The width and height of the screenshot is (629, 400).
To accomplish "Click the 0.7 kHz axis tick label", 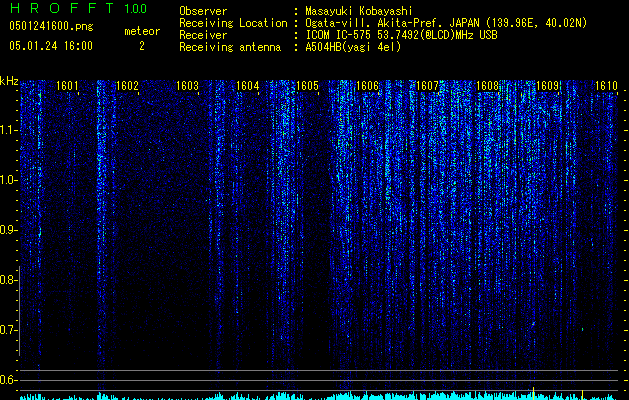I will pyautogui.click(x=8, y=330).
